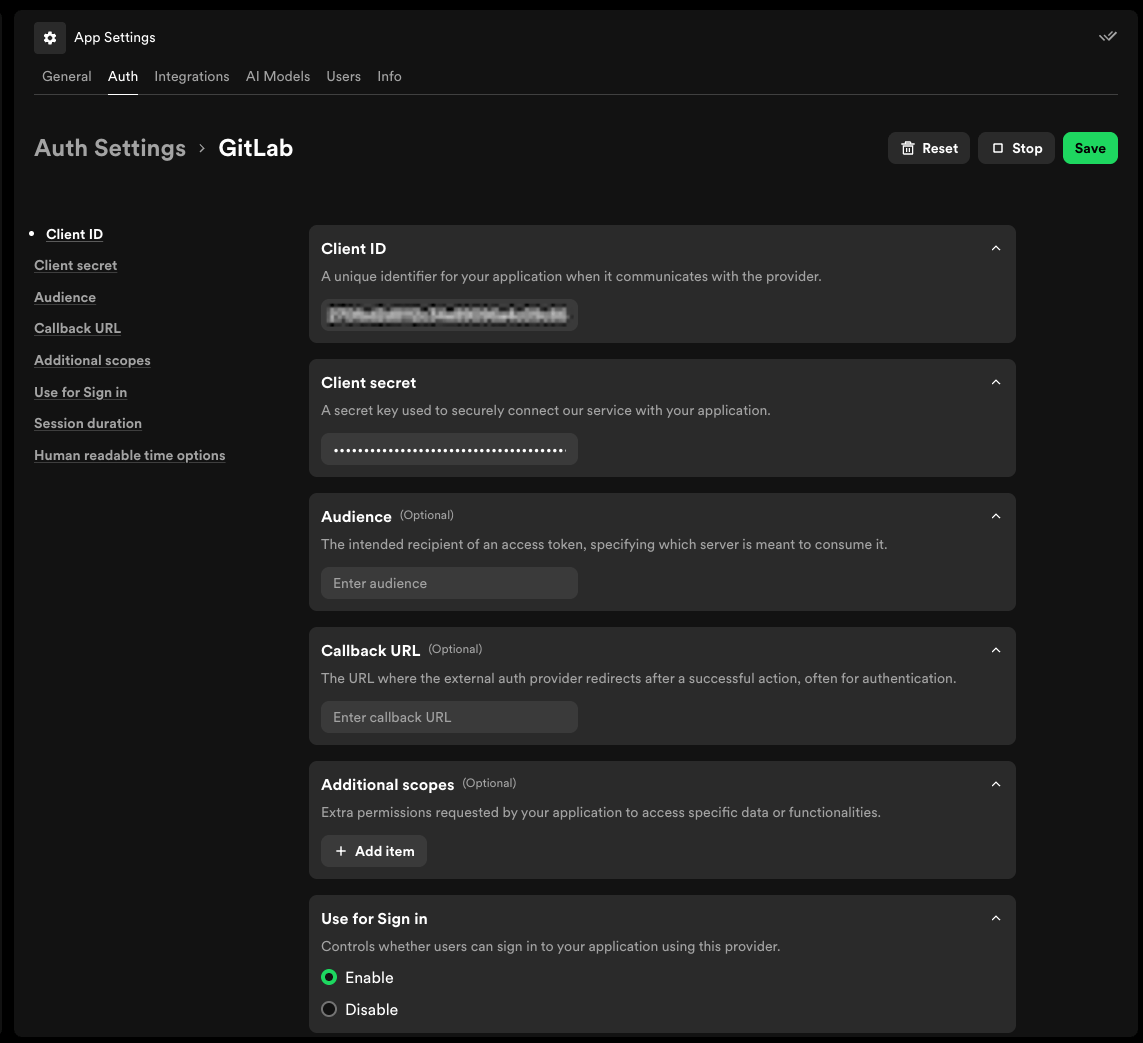Select the Disable radio button
This screenshot has width=1143, height=1043.
click(x=329, y=1009)
